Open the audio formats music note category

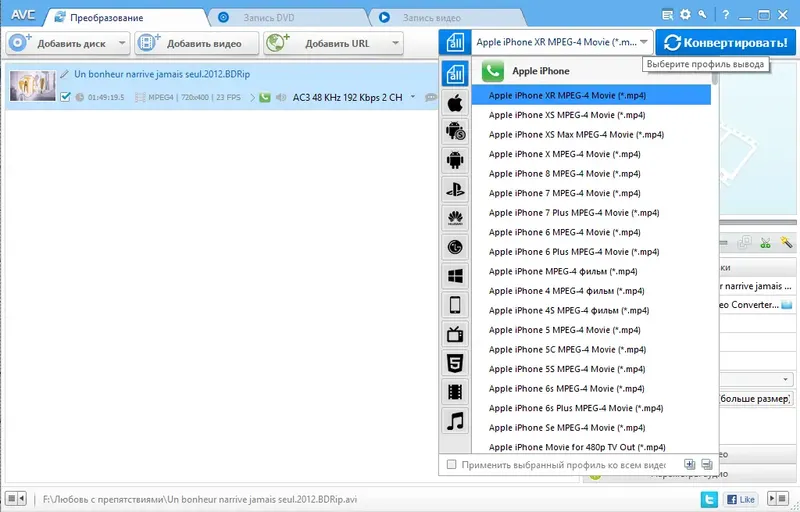(455, 421)
